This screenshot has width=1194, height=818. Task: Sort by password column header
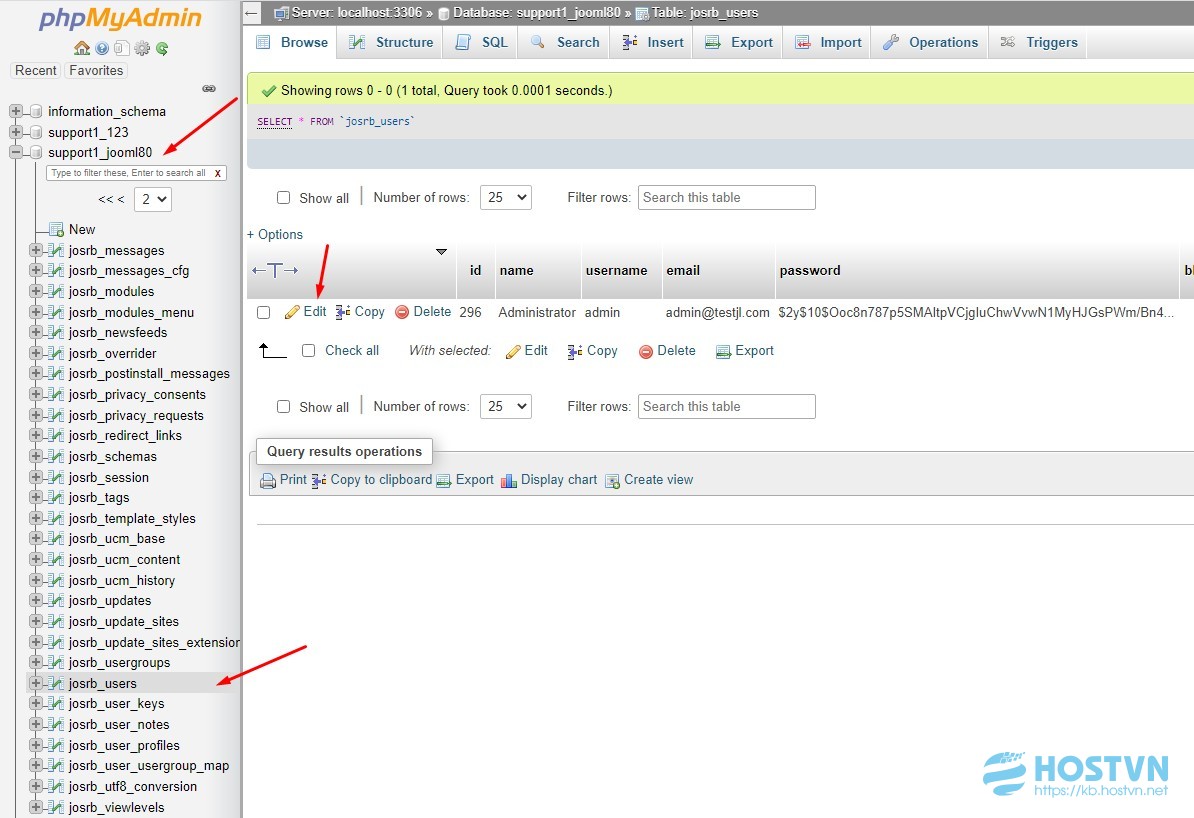pyautogui.click(x=810, y=270)
